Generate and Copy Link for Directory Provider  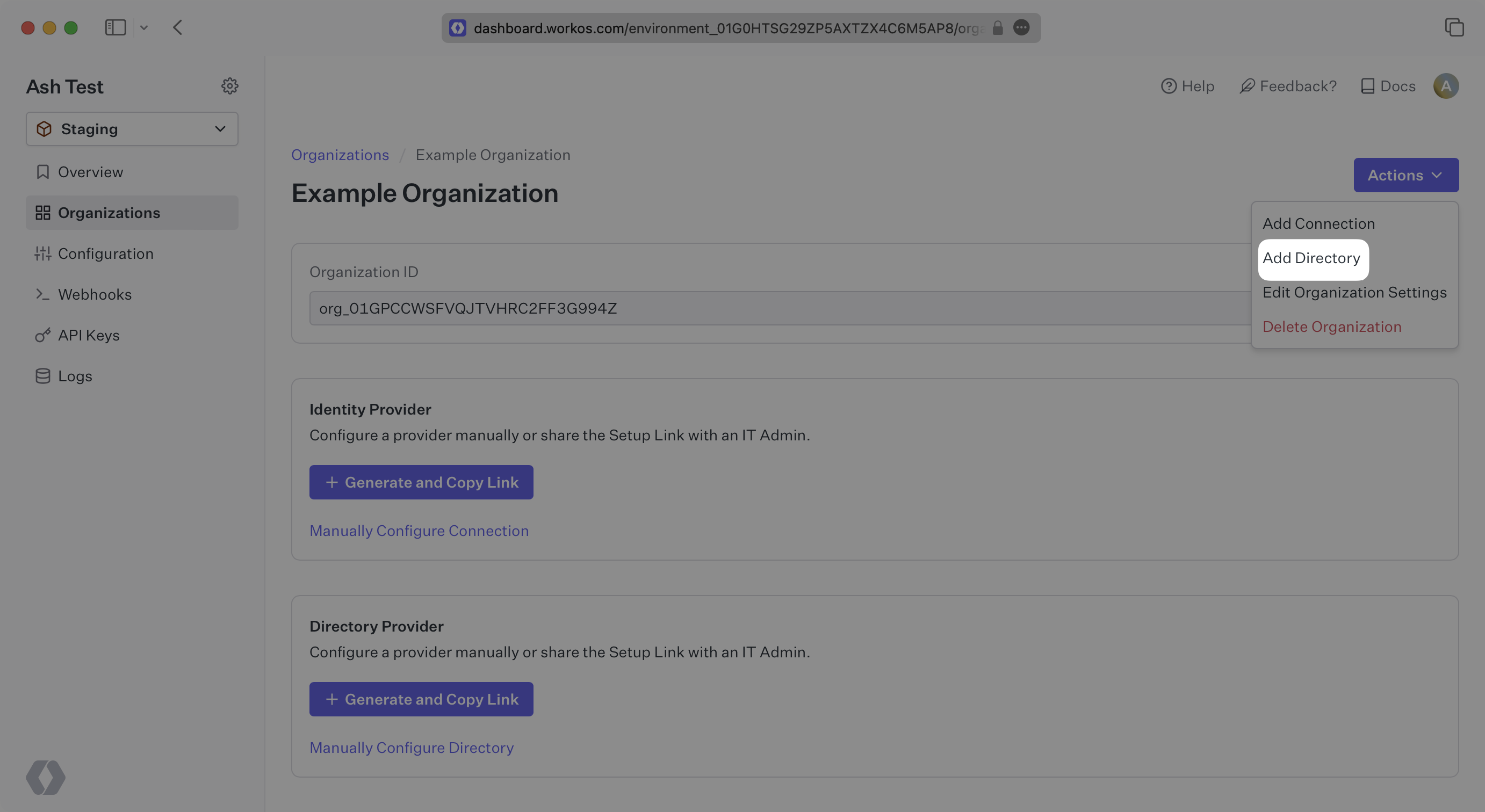pos(421,699)
